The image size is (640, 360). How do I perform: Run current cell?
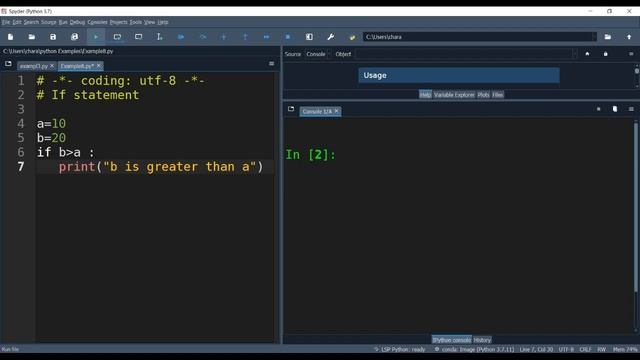click(117, 37)
